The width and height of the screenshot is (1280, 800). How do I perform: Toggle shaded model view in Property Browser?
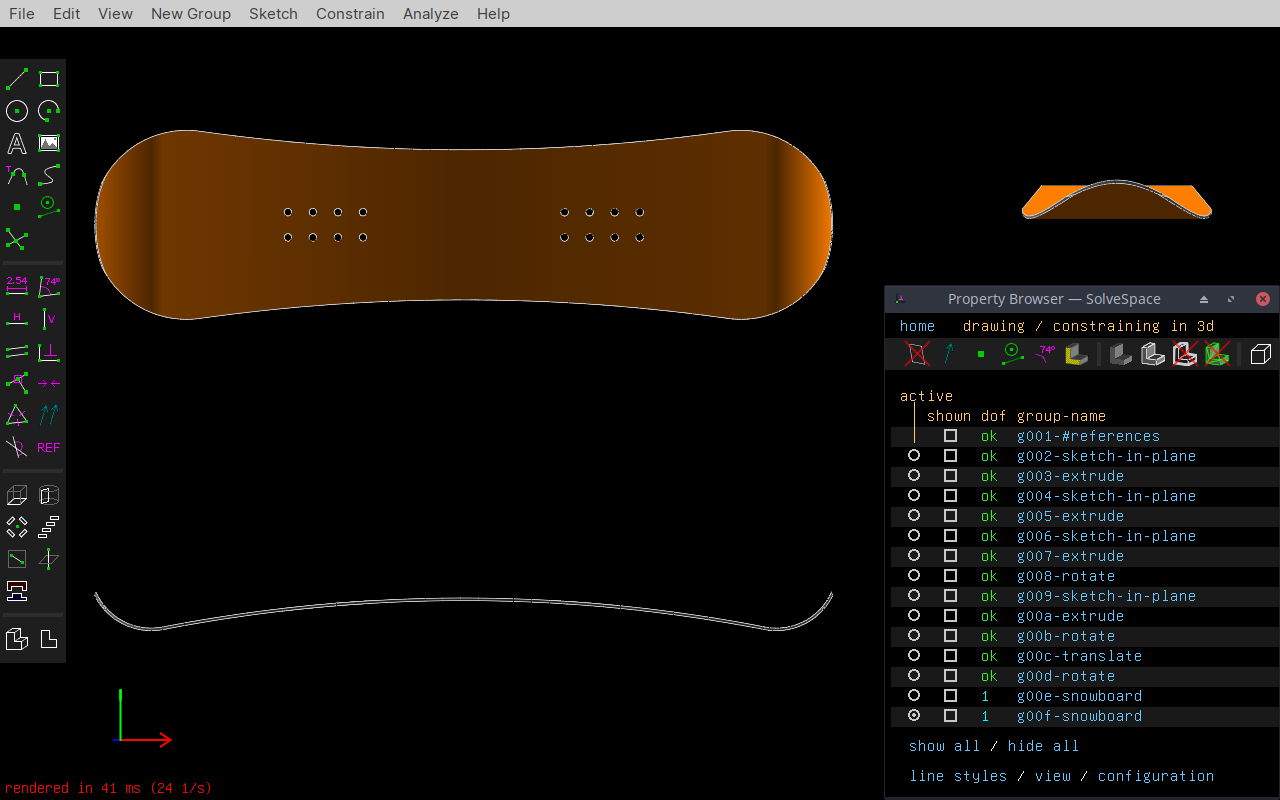tap(1121, 354)
